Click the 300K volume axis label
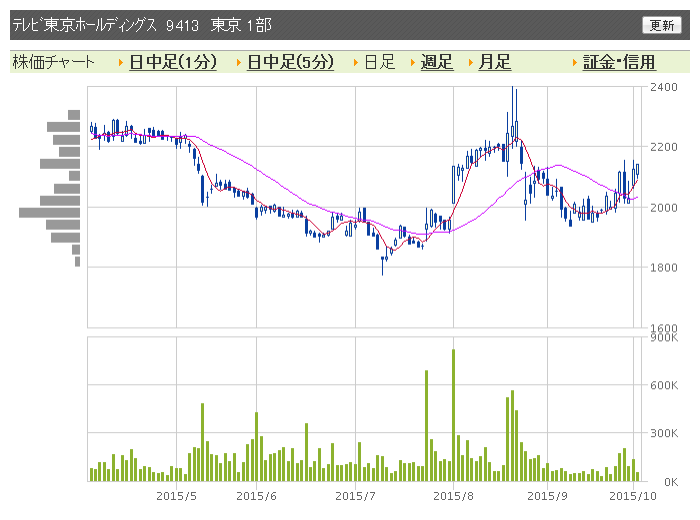This screenshot has width=700, height=520. pyautogui.click(x=664, y=433)
